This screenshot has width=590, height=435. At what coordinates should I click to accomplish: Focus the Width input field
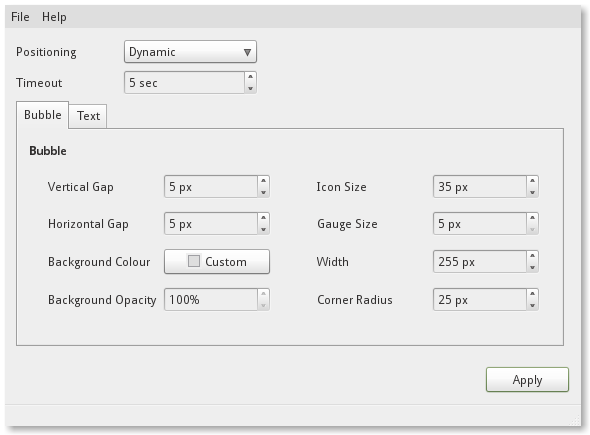480,262
